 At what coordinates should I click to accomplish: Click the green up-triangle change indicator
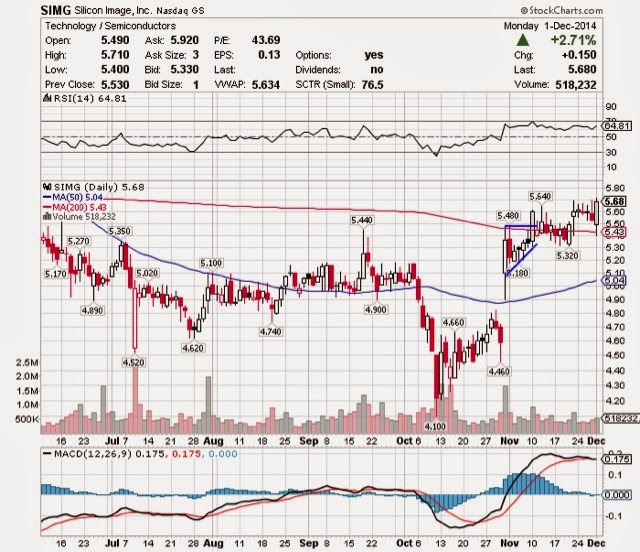[523, 40]
